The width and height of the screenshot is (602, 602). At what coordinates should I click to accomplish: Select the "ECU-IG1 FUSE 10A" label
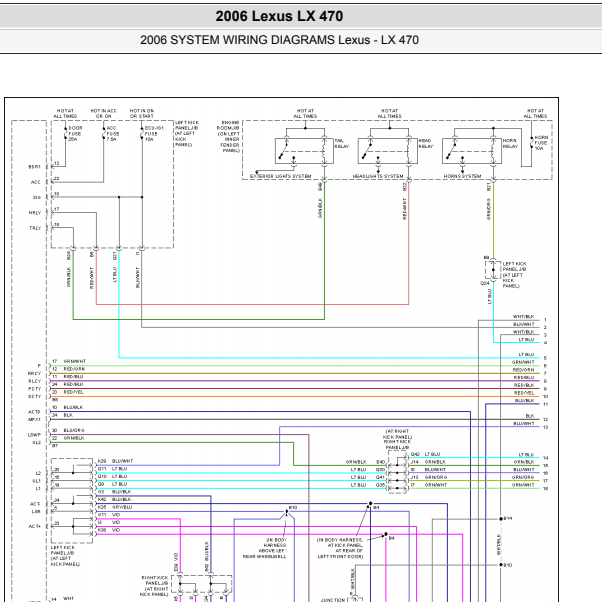pyautogui.click(x=154, y=134)
